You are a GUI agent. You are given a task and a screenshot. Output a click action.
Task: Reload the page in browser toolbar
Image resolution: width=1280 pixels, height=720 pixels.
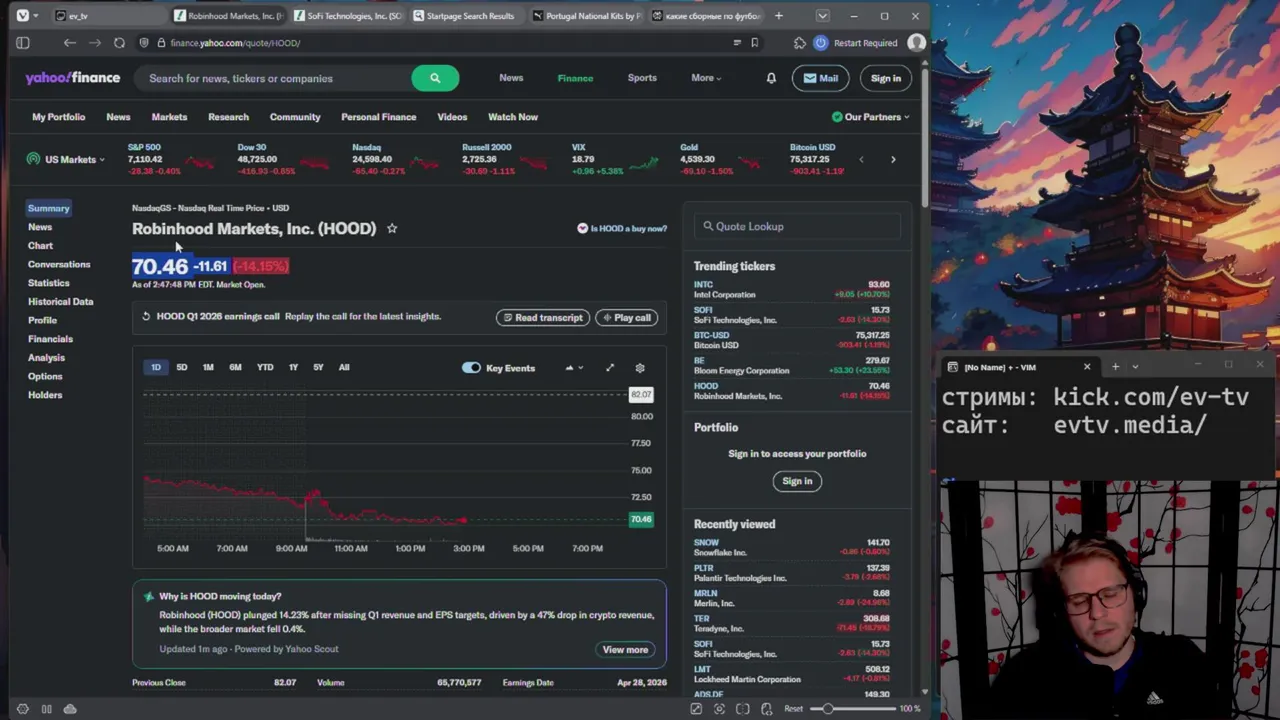(119, 43)
